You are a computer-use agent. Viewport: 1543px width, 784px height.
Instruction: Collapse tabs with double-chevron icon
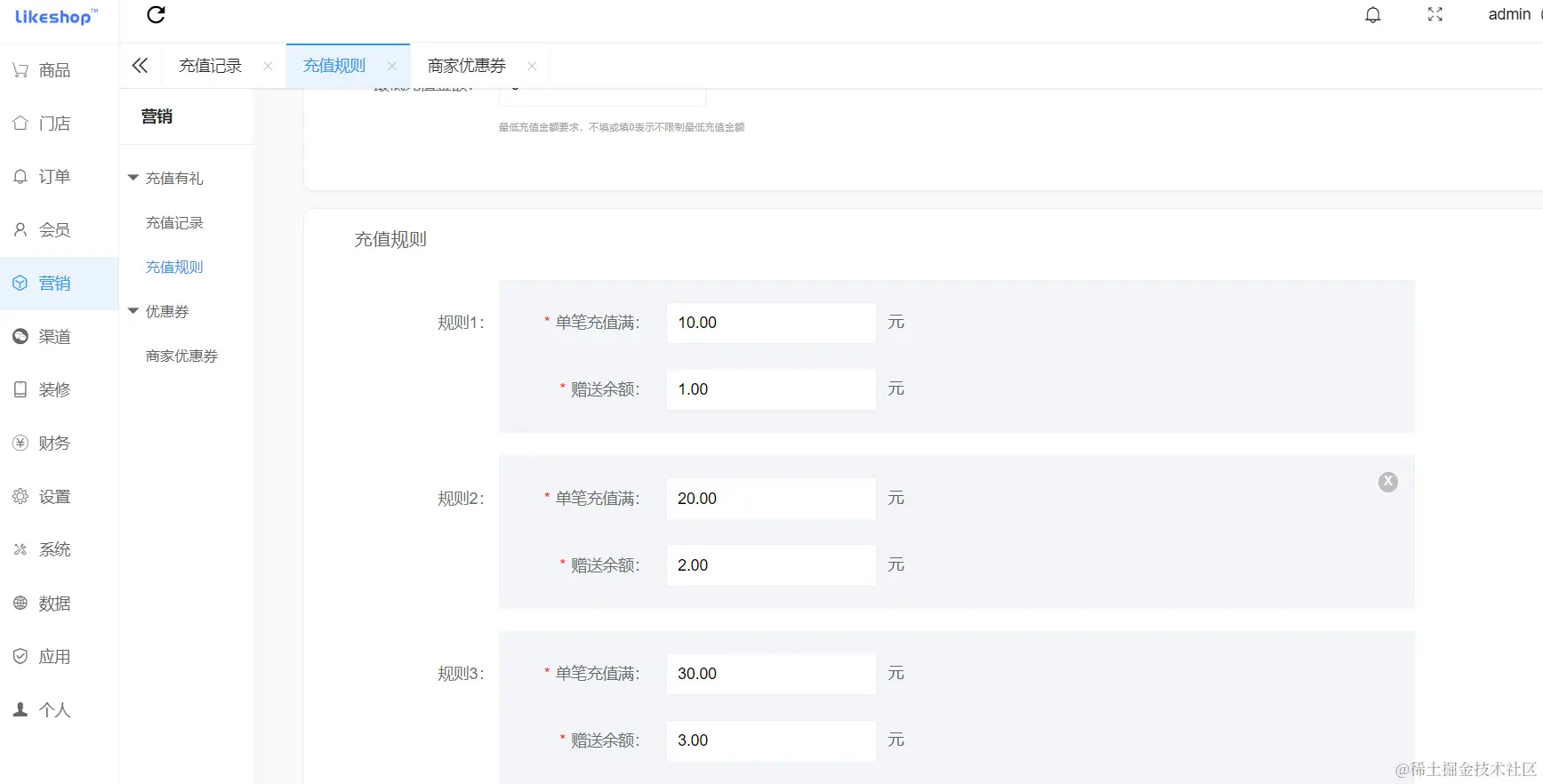click(140, 66)
